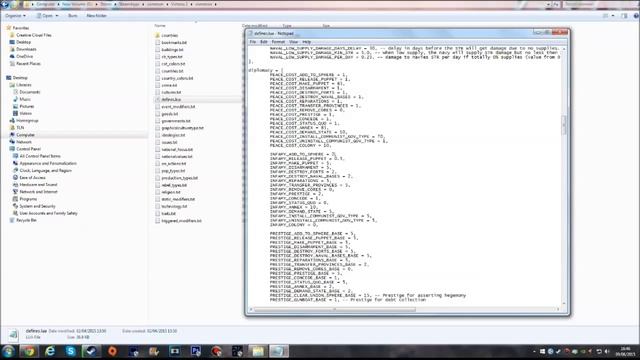Open the Documents library

tap(30, 92)
